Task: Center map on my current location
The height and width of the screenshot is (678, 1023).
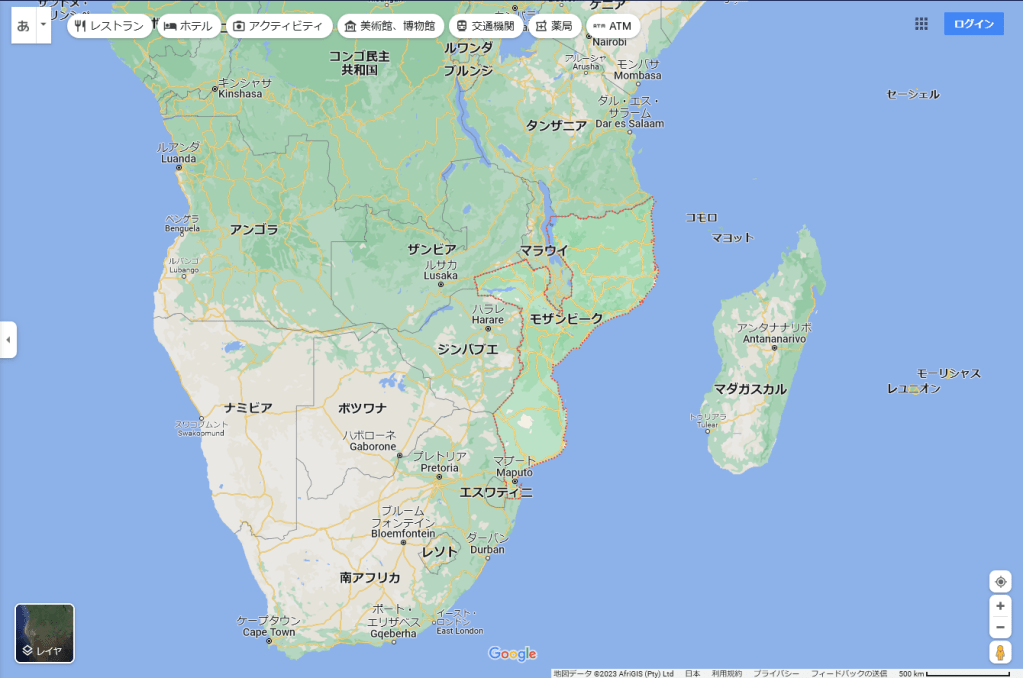Action: point(1000,582)
